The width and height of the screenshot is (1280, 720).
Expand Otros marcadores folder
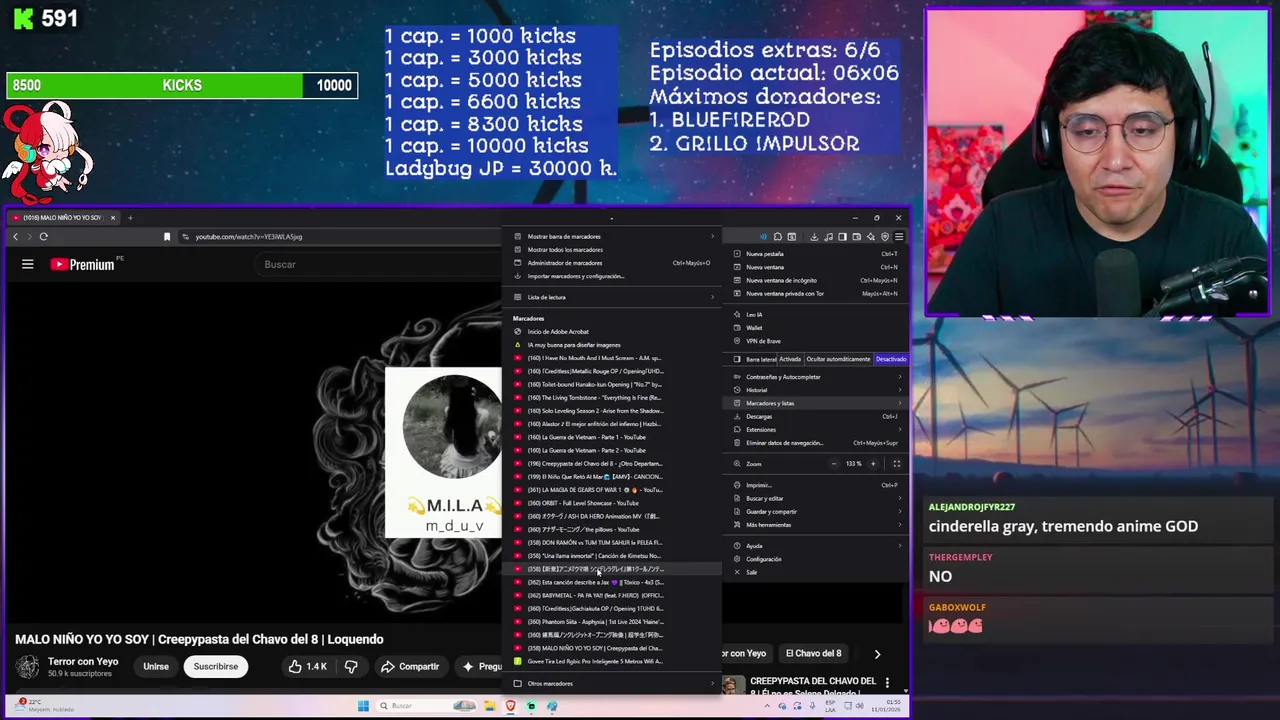(613, 684)
